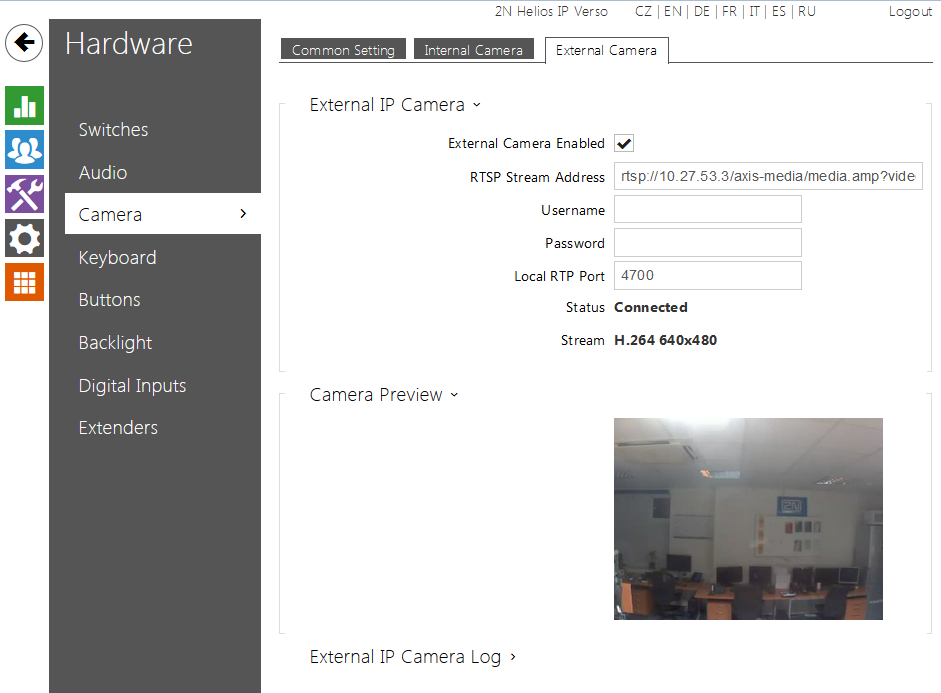Image resolution: width=941 pixels, height=693 pixels.
Task: Click the camera preview image
Action: click(x=747, y=518)
